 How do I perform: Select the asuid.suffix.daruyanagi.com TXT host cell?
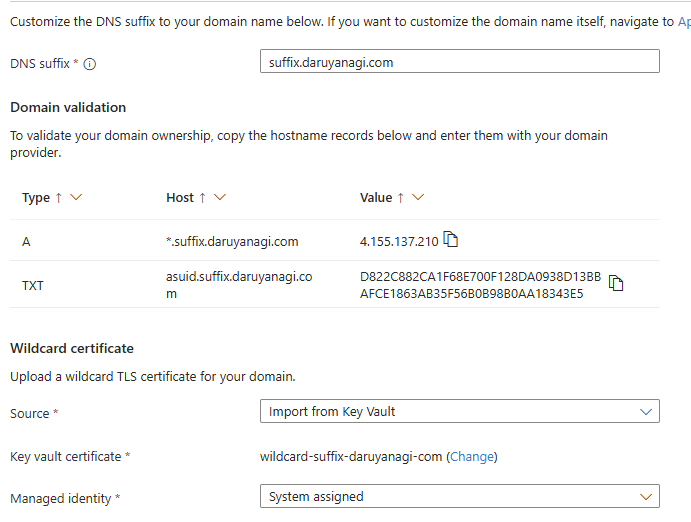point(239,285)
